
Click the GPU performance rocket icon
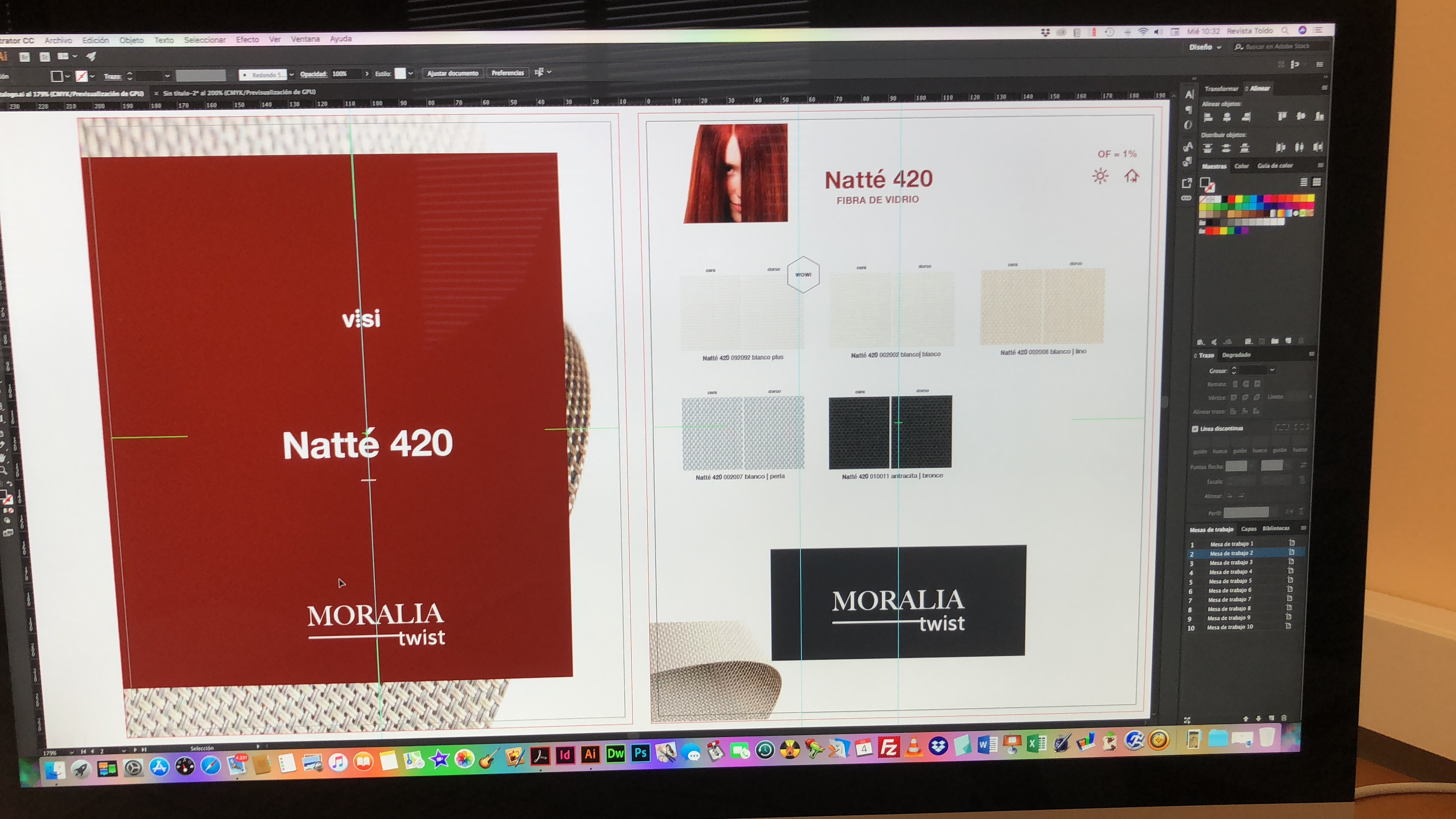[x=91, y=56]
